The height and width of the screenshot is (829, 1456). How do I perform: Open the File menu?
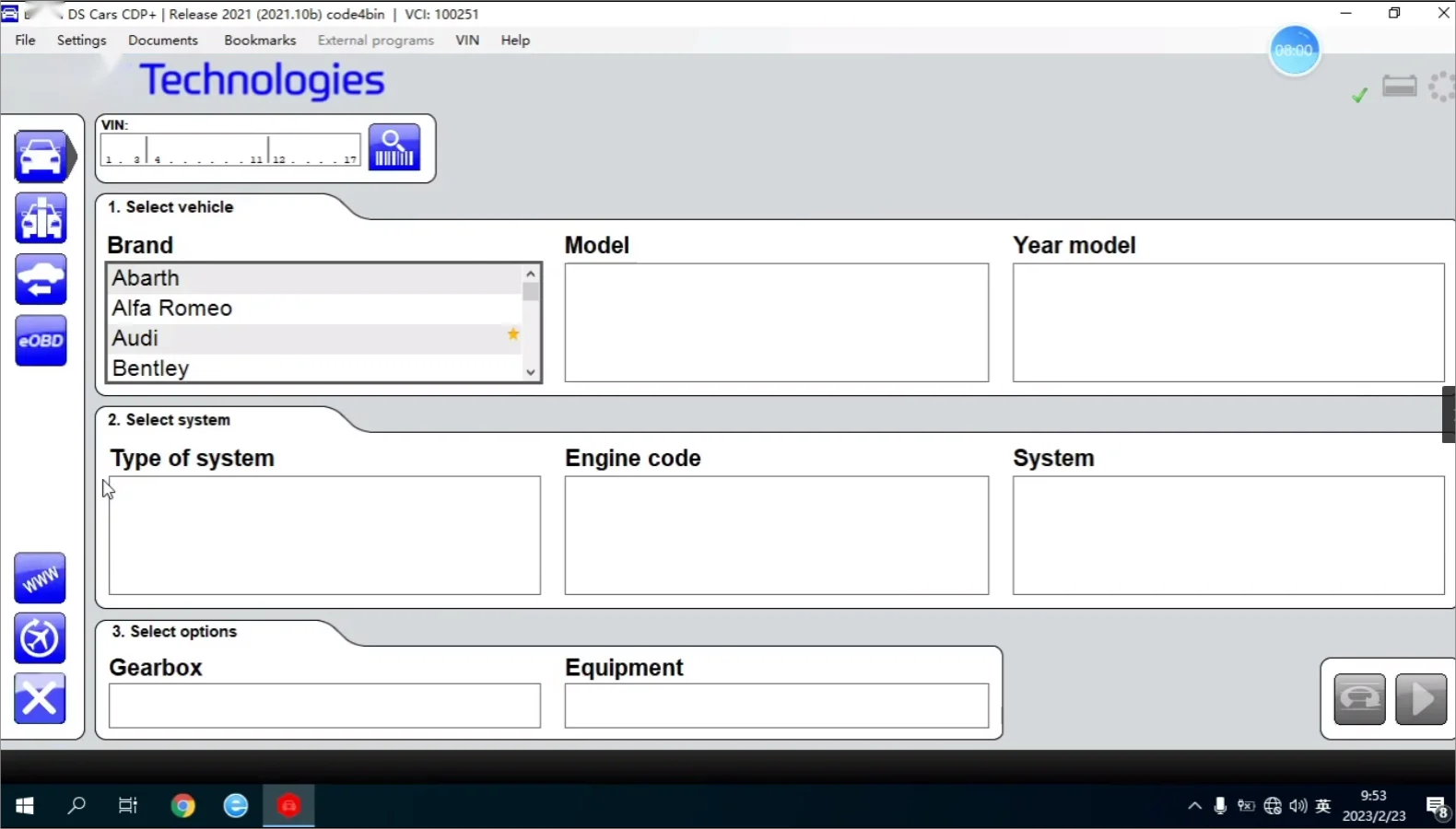pyautogui.click(x=26, y=41)
